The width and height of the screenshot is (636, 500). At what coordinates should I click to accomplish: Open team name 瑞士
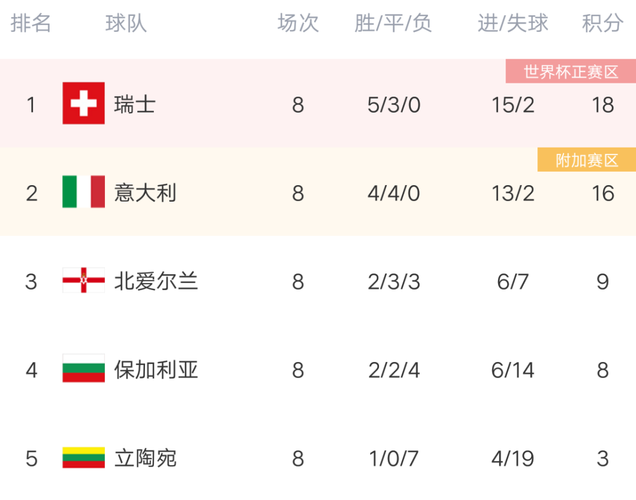(x=135, y=105)
